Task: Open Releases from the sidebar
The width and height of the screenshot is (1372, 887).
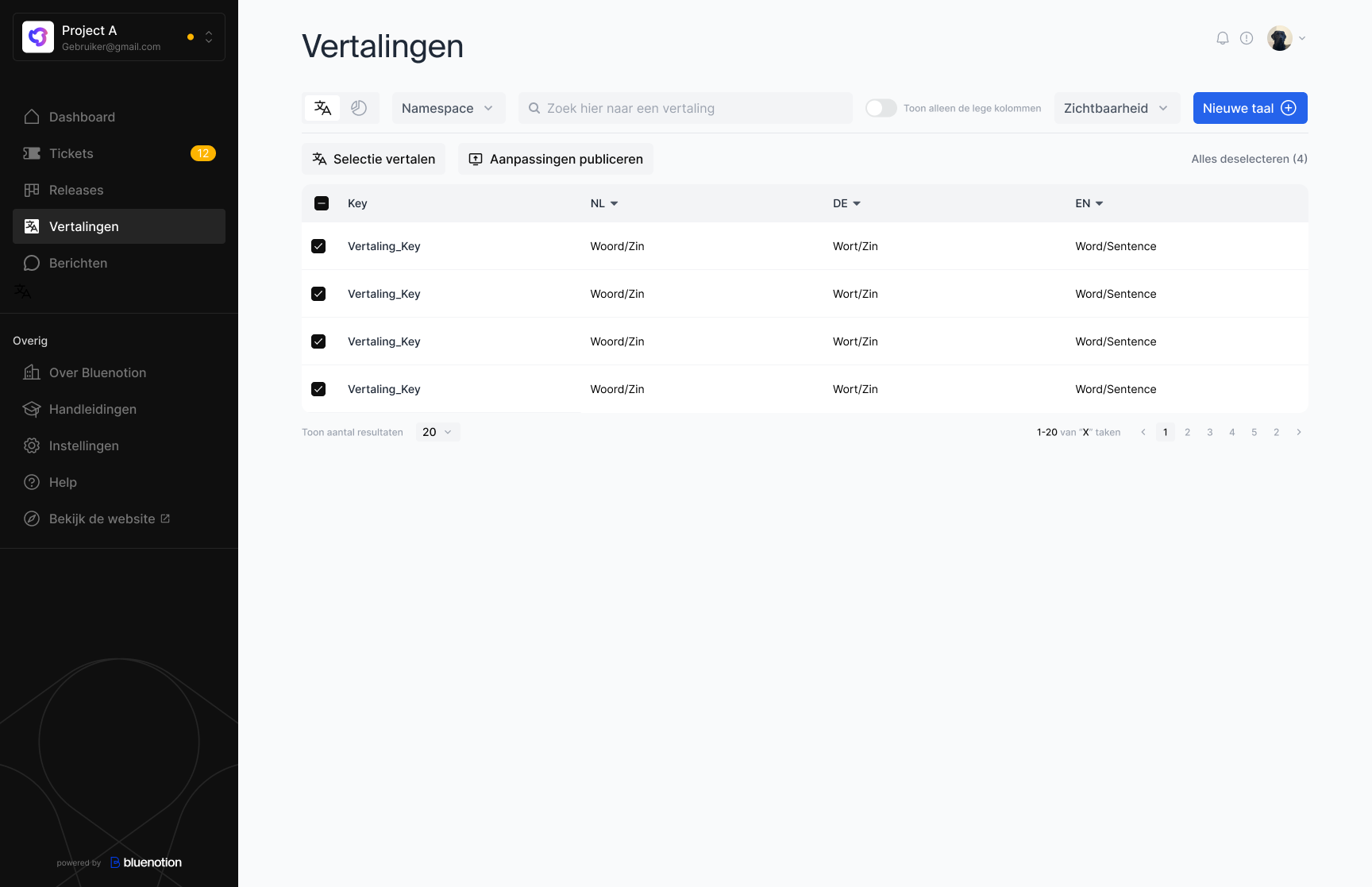Action: coord(76,190)
